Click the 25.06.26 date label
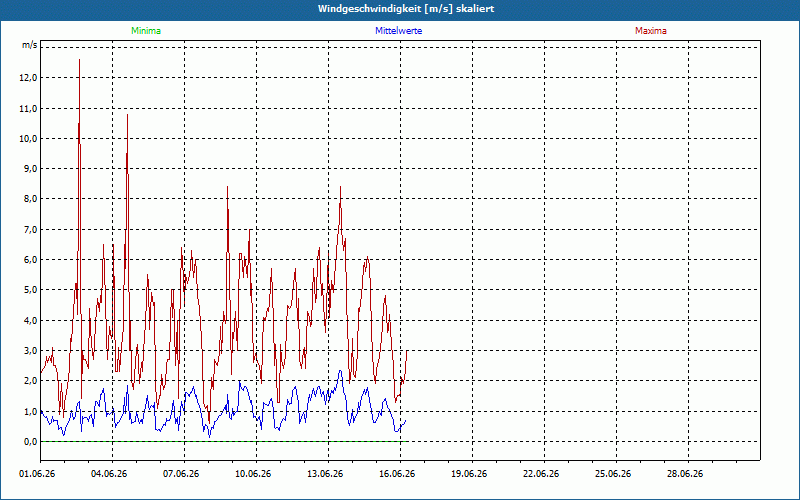 click(613, 474)
